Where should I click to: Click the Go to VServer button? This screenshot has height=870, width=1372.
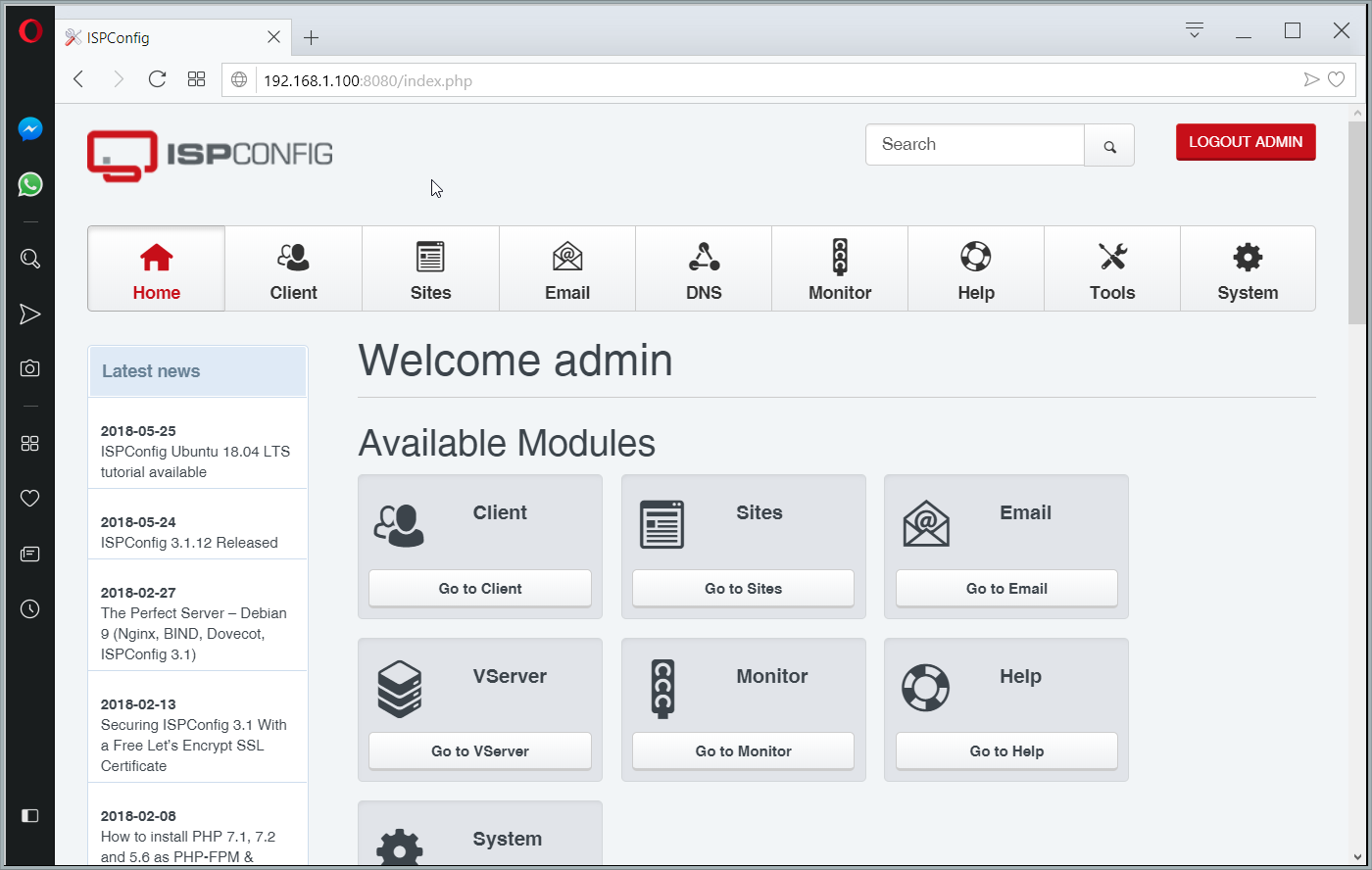[480, 751]
